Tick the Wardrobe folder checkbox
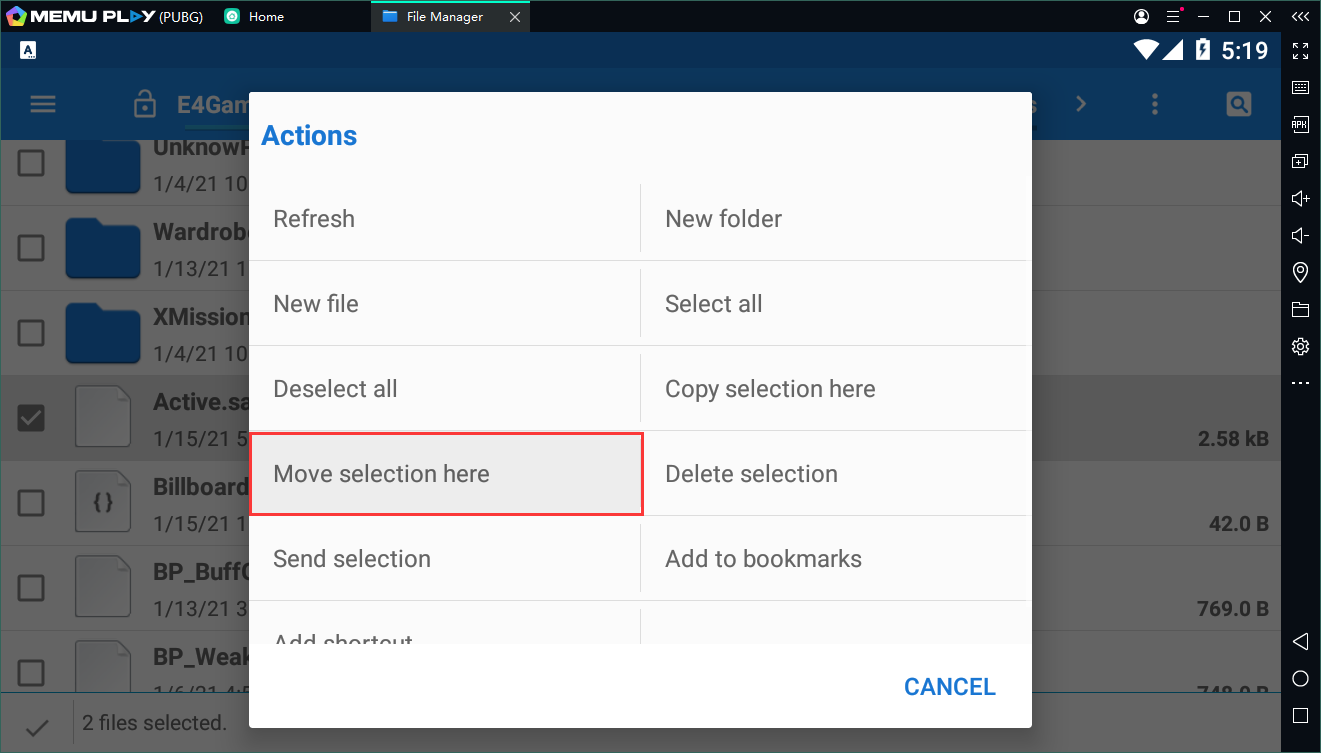 tap(31, 247)
